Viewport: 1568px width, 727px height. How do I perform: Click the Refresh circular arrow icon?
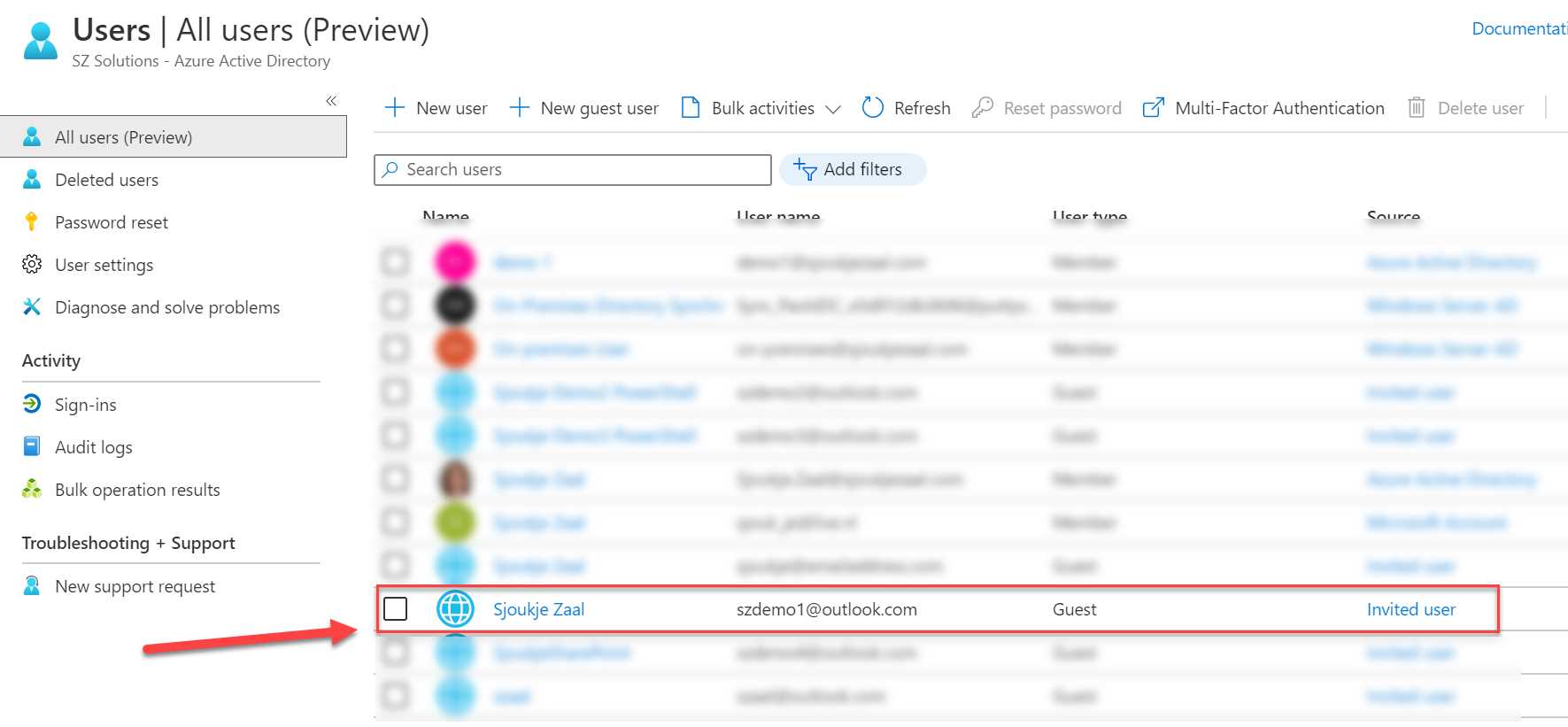pos(872,107)
